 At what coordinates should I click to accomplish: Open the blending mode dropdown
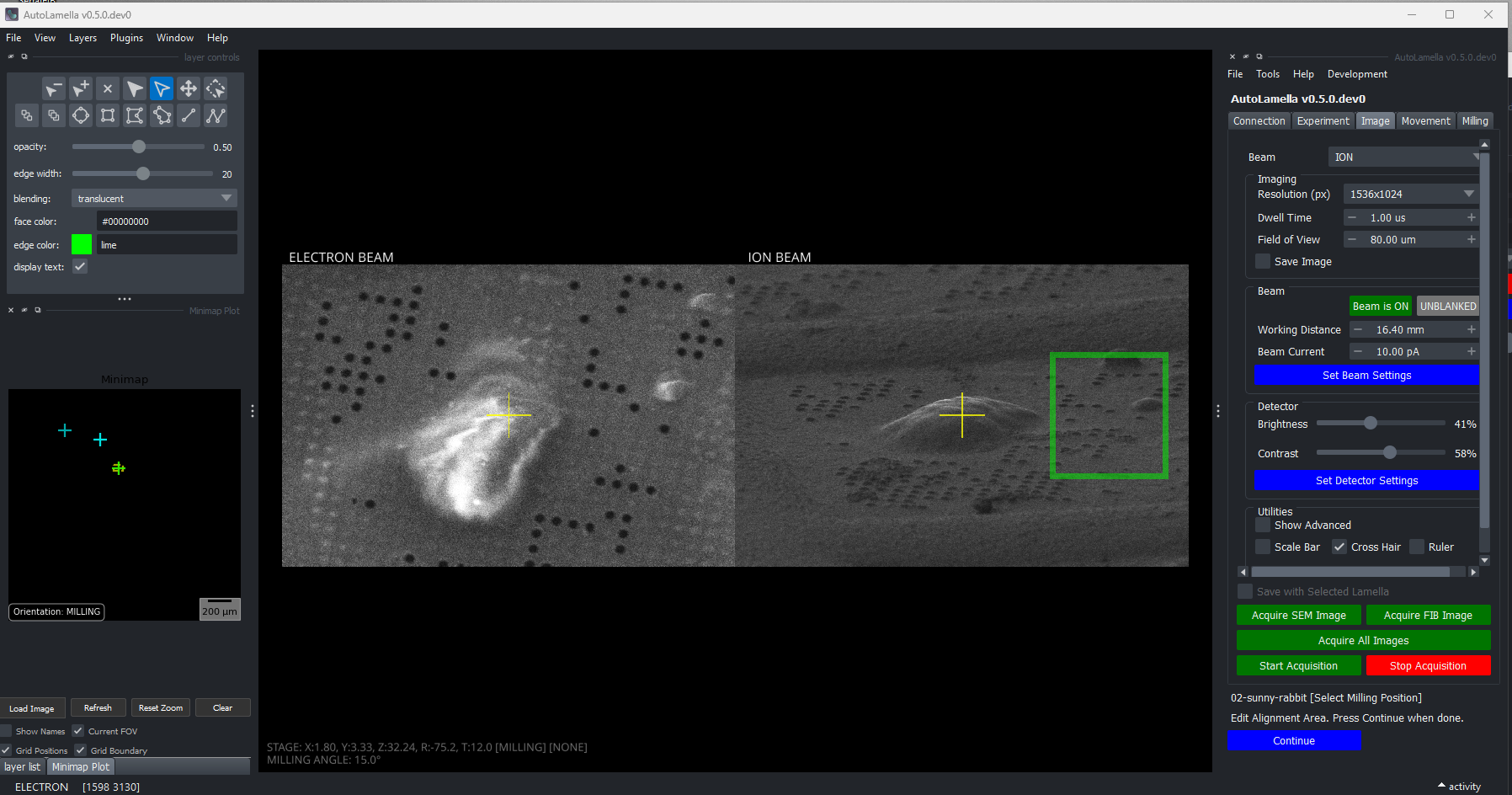pyautogui.click(x=153, y=199)
